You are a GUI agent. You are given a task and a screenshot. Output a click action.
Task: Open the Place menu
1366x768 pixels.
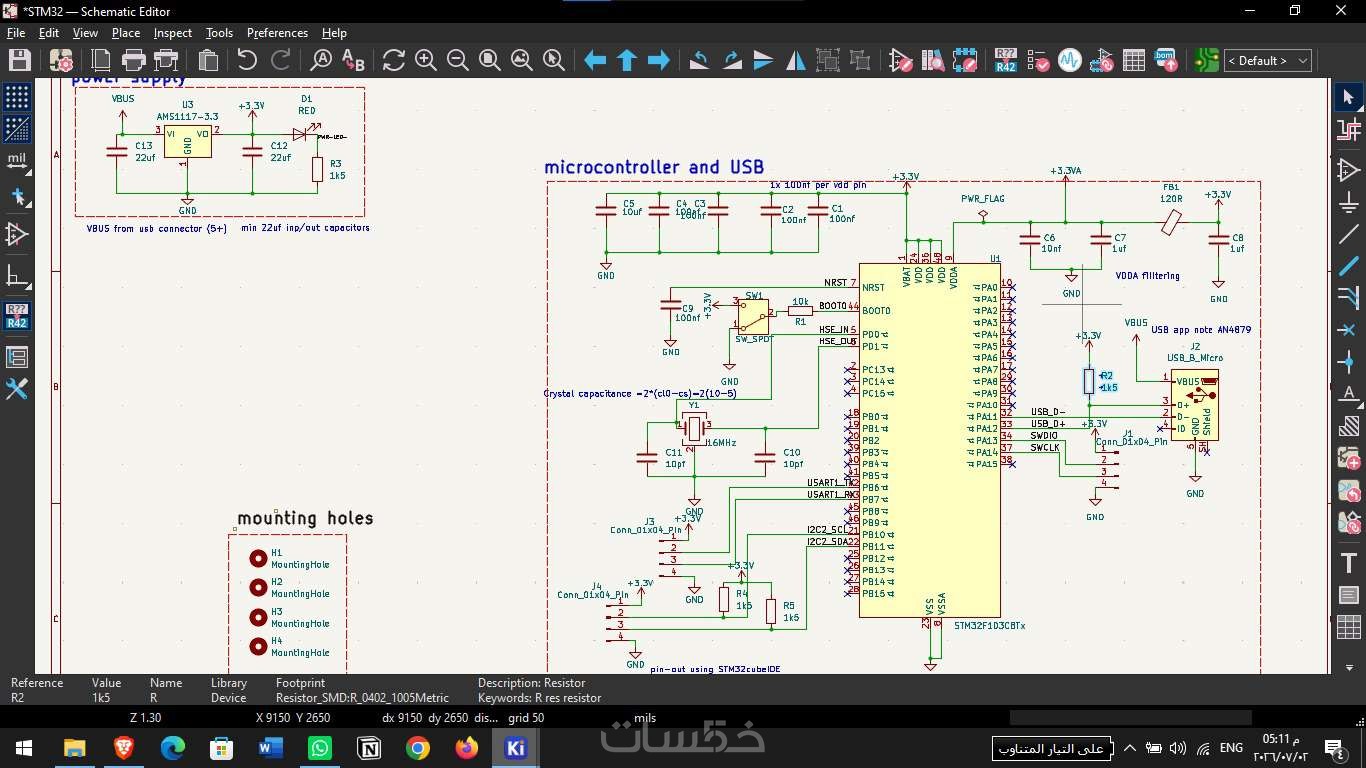[x=126, y=33]
